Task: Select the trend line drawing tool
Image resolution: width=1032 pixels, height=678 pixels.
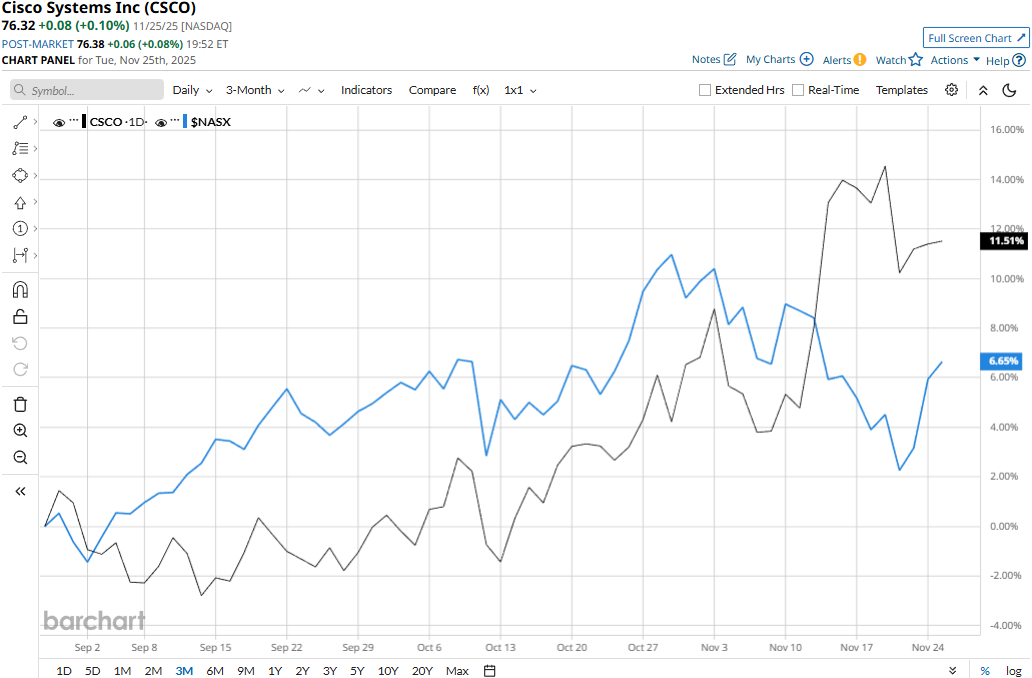Action: coord(20,122)
